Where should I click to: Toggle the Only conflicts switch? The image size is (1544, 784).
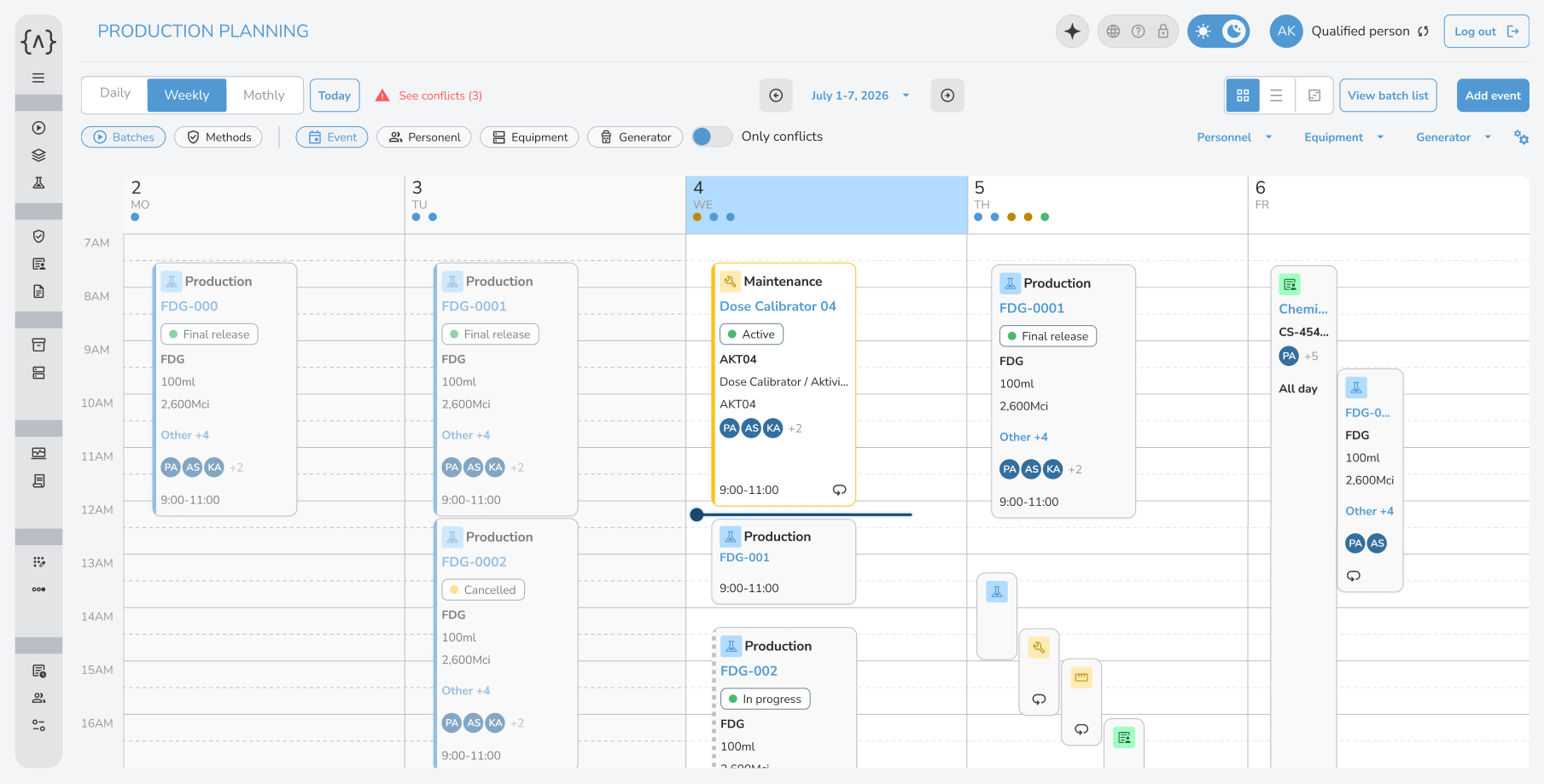(712, 136)
